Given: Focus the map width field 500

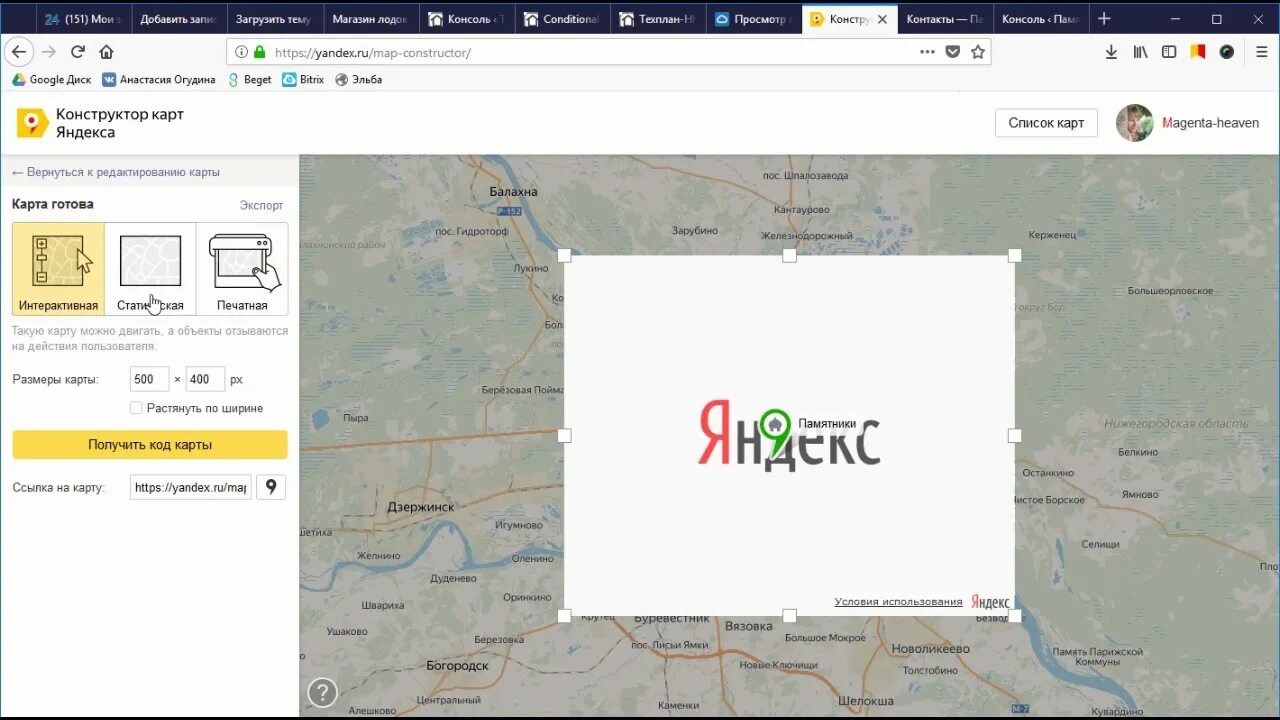Looking at the screenshot, I should pos(149,379).
